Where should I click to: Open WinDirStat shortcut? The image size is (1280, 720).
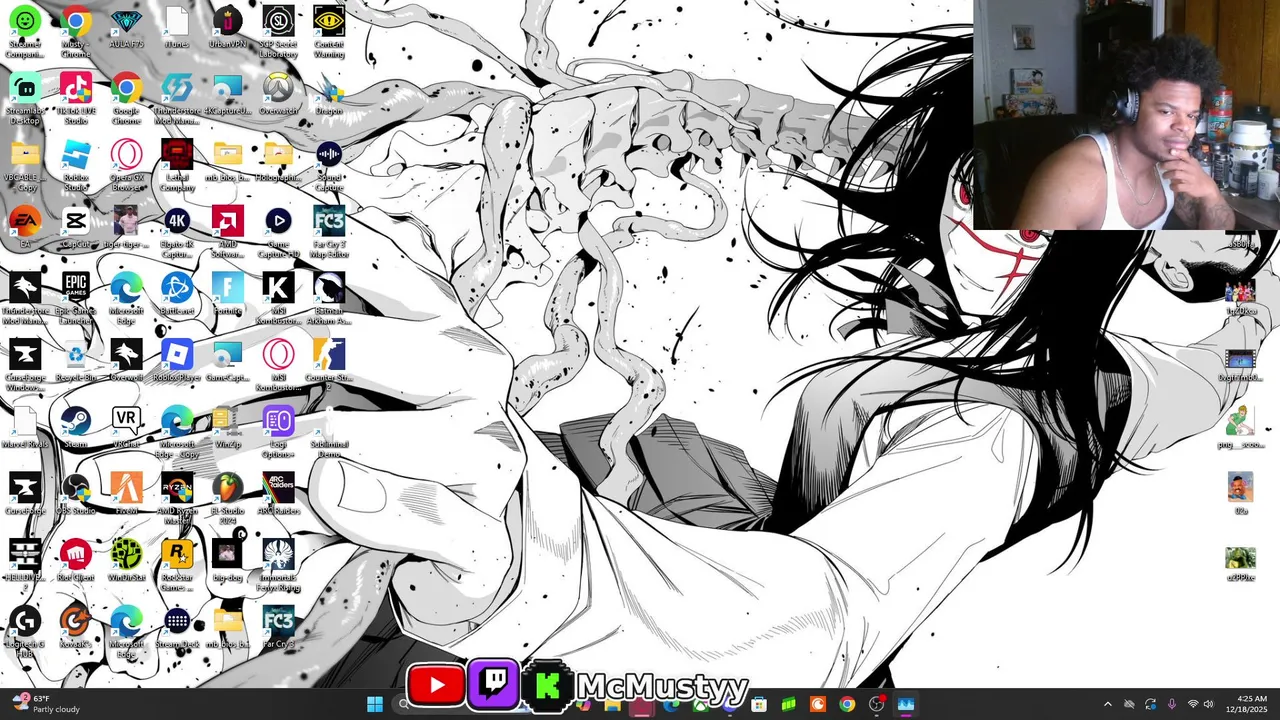tap(126, 562)
